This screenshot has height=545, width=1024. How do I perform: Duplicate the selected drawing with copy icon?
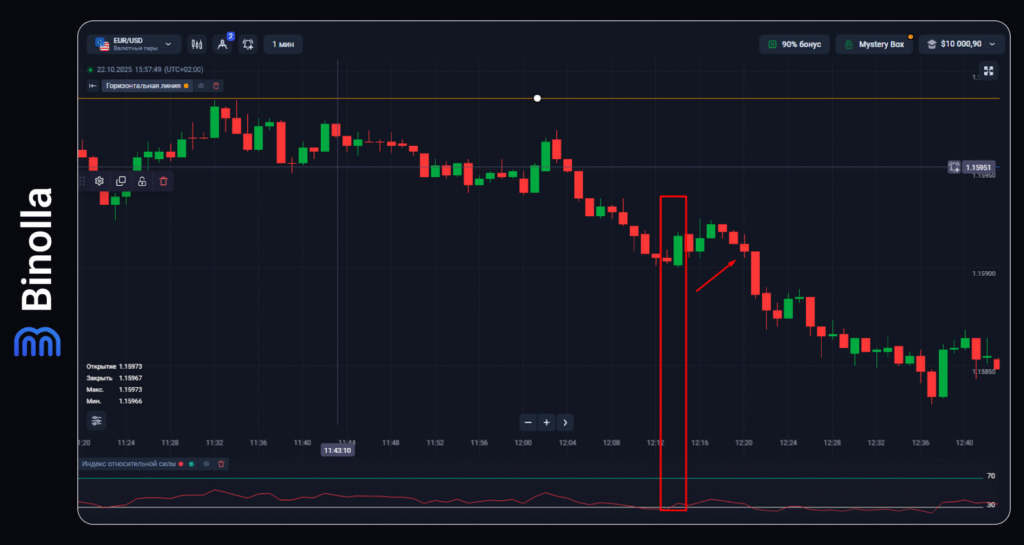121,181
